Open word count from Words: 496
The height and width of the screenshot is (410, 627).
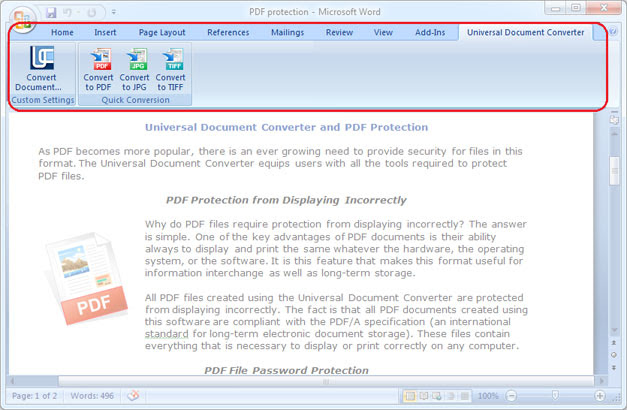[x=92, y=396]
